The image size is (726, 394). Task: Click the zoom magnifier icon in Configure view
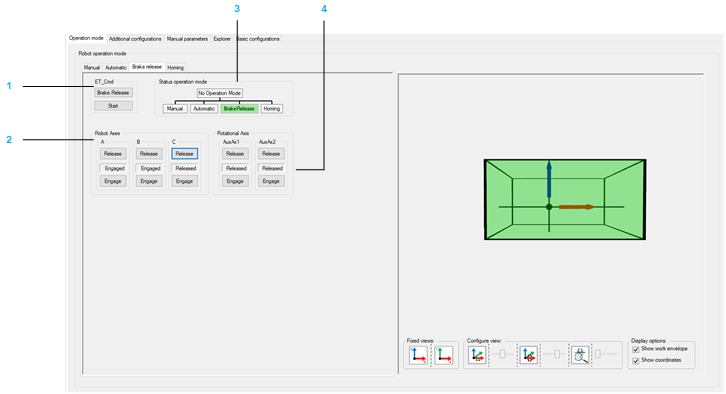pos(580,355)
